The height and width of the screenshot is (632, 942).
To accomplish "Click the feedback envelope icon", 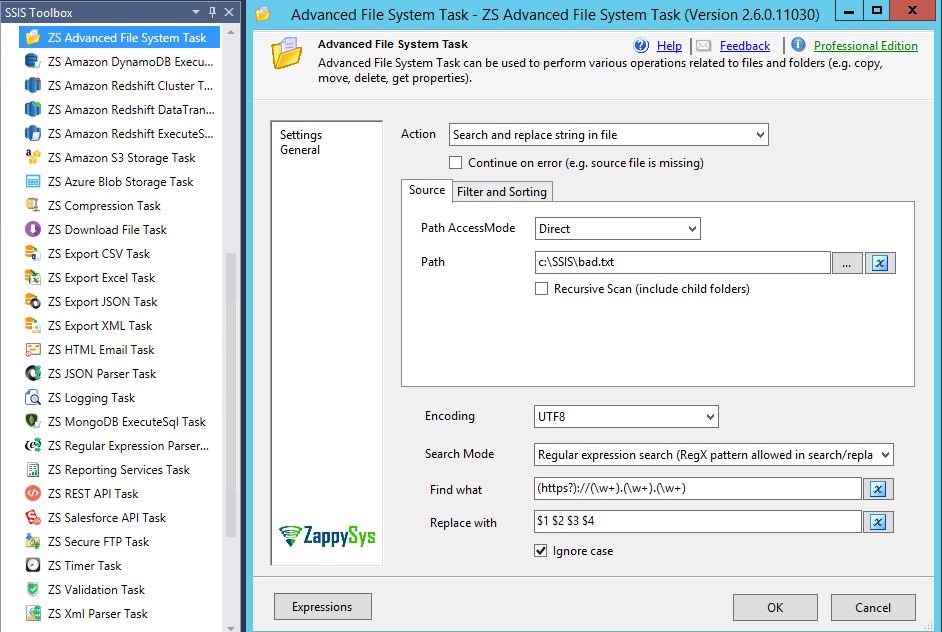I will tap(703, 46).
